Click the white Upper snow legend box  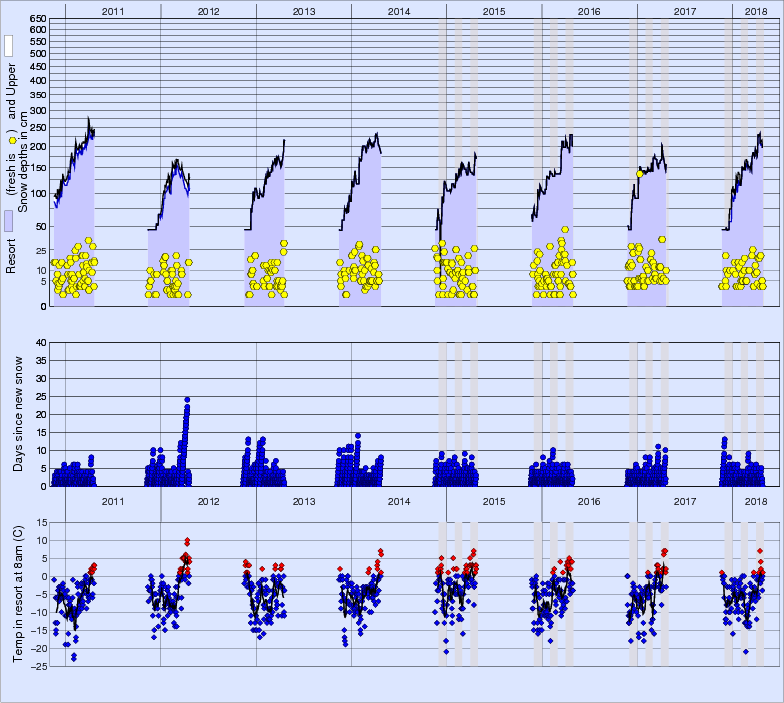[x=7, y=45]
